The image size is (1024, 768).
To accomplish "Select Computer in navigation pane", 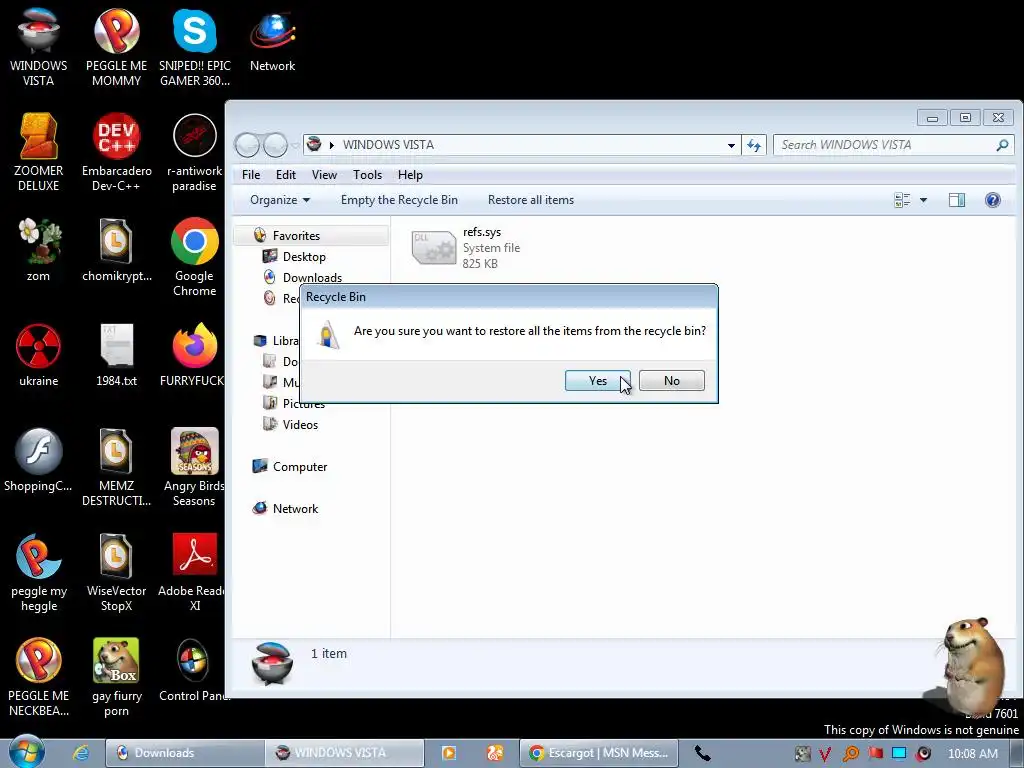I will 299,467.
